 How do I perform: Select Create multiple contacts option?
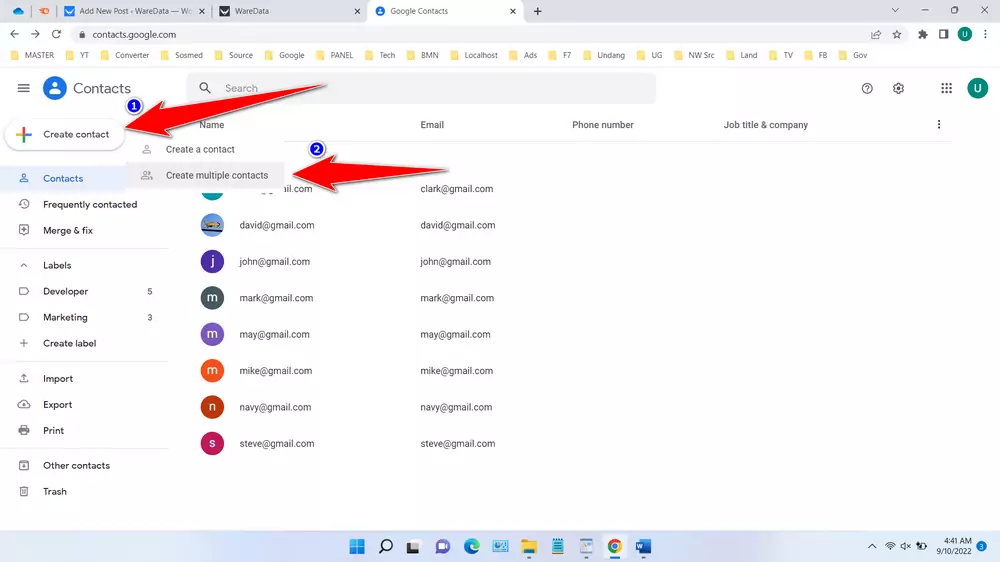tap(216, 175)
